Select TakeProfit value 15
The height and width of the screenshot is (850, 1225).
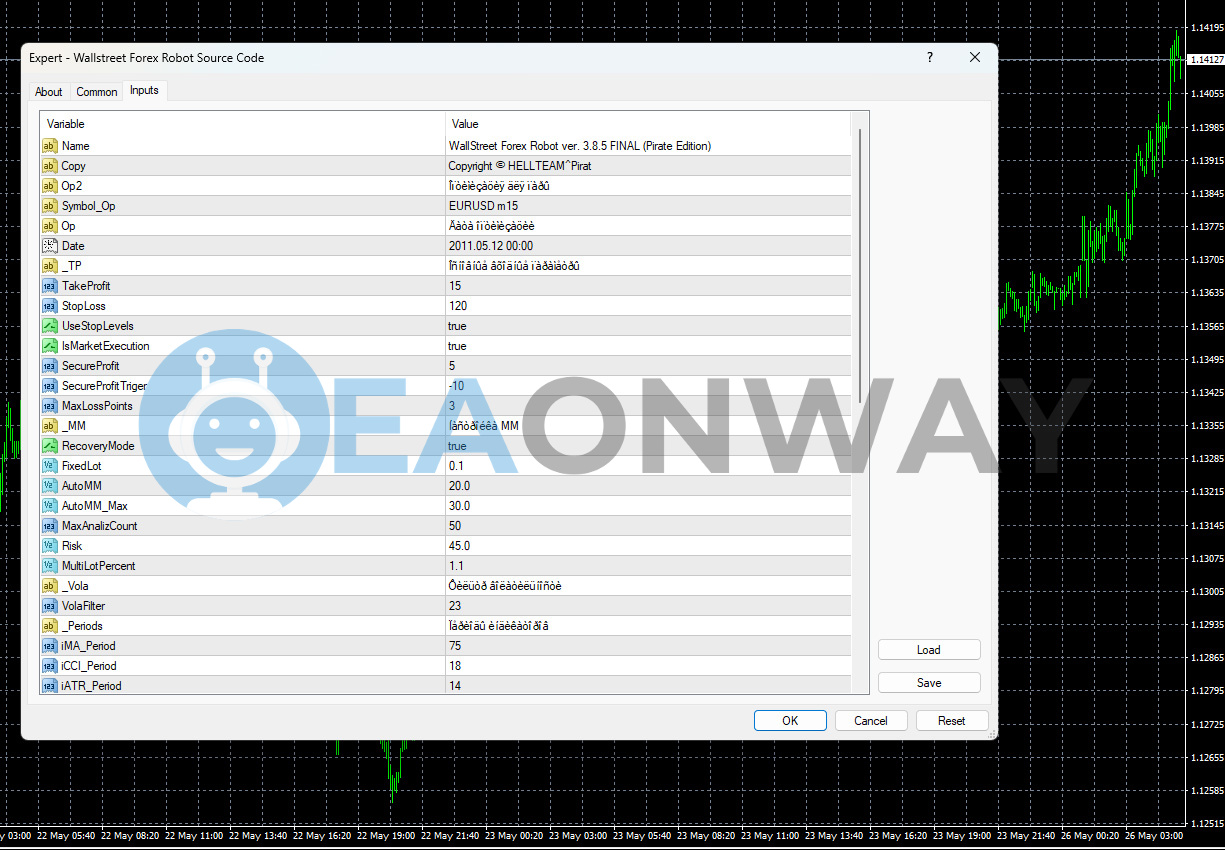coord(456,286)
